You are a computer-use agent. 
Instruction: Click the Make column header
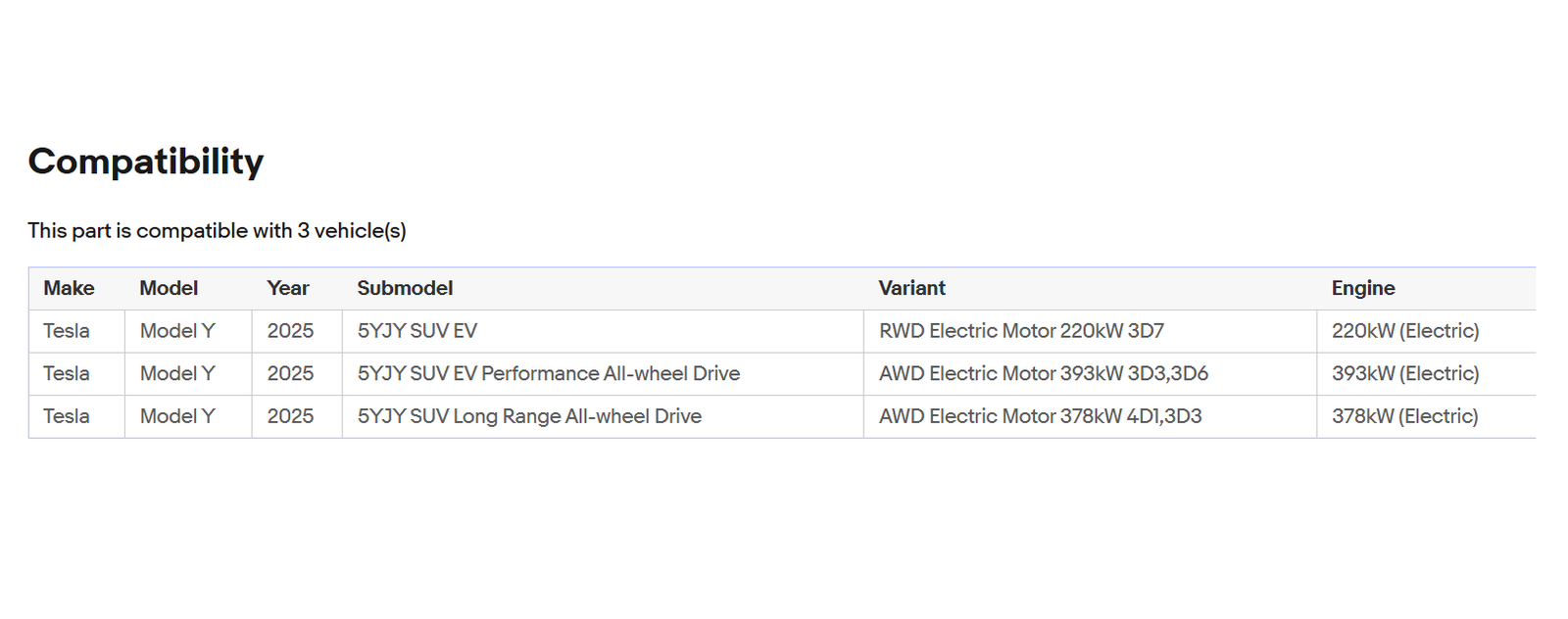tap(69, 288)
